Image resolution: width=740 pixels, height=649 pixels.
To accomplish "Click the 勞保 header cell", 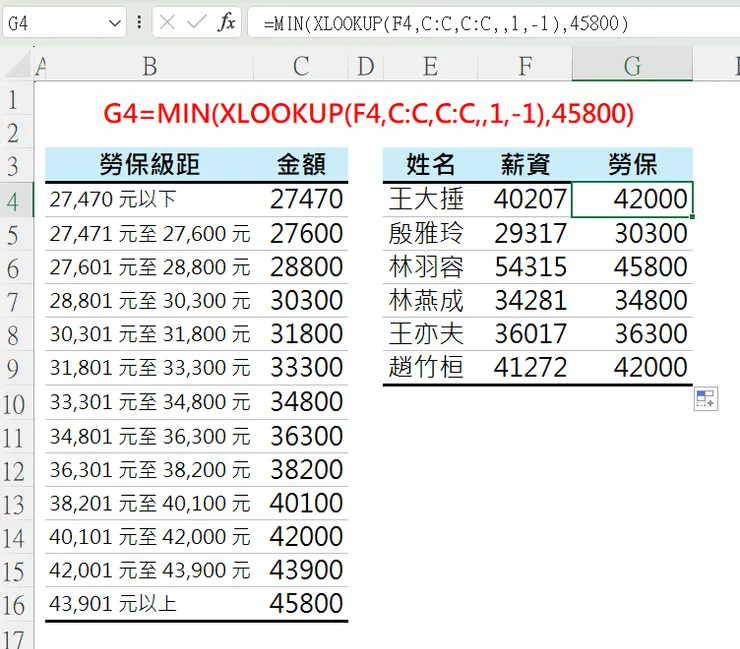I will point(632,165).
